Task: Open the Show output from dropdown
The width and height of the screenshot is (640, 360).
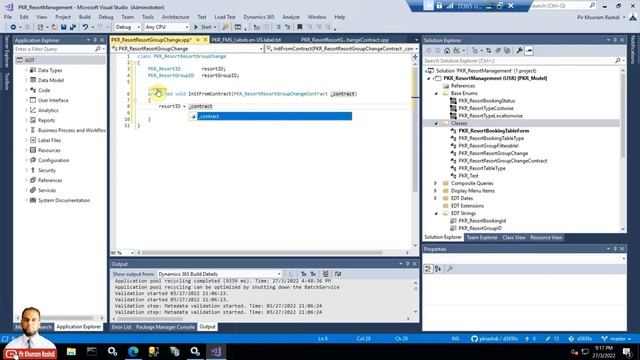Action: coord(220,274)
